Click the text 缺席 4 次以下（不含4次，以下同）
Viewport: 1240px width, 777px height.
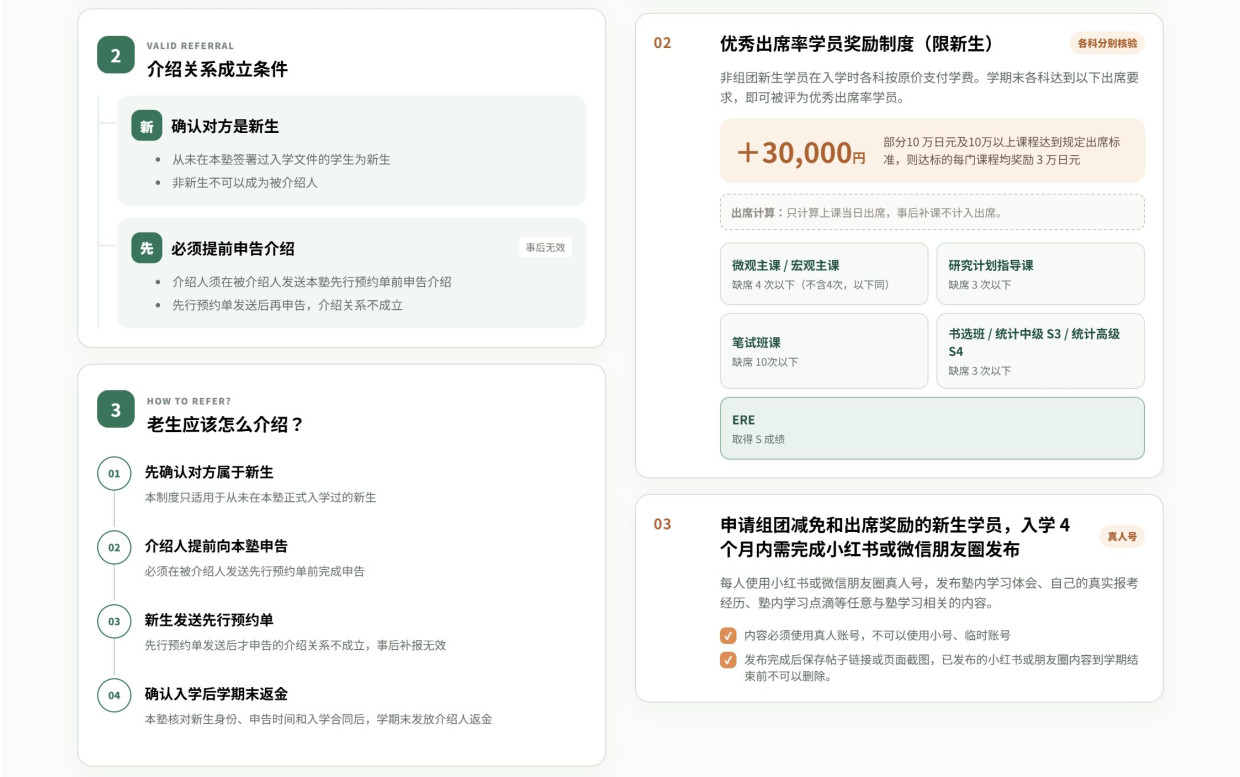810,285
